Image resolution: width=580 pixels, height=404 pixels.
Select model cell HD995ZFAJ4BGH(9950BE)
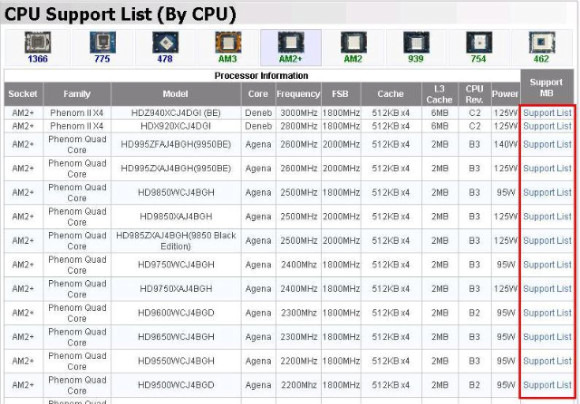click(x=176, y=144)
